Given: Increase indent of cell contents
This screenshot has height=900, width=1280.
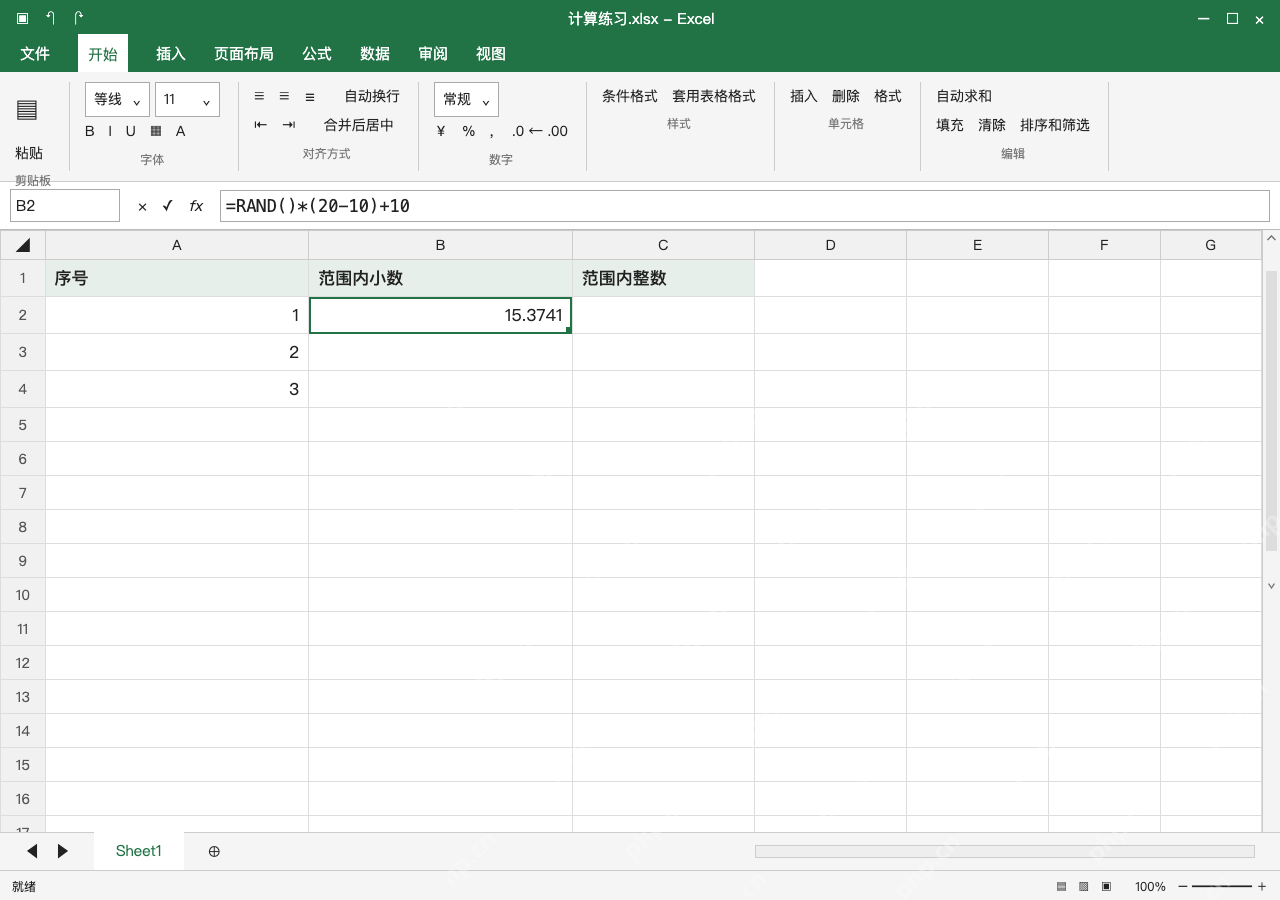Looking at the screenshot, I should 289,125.
